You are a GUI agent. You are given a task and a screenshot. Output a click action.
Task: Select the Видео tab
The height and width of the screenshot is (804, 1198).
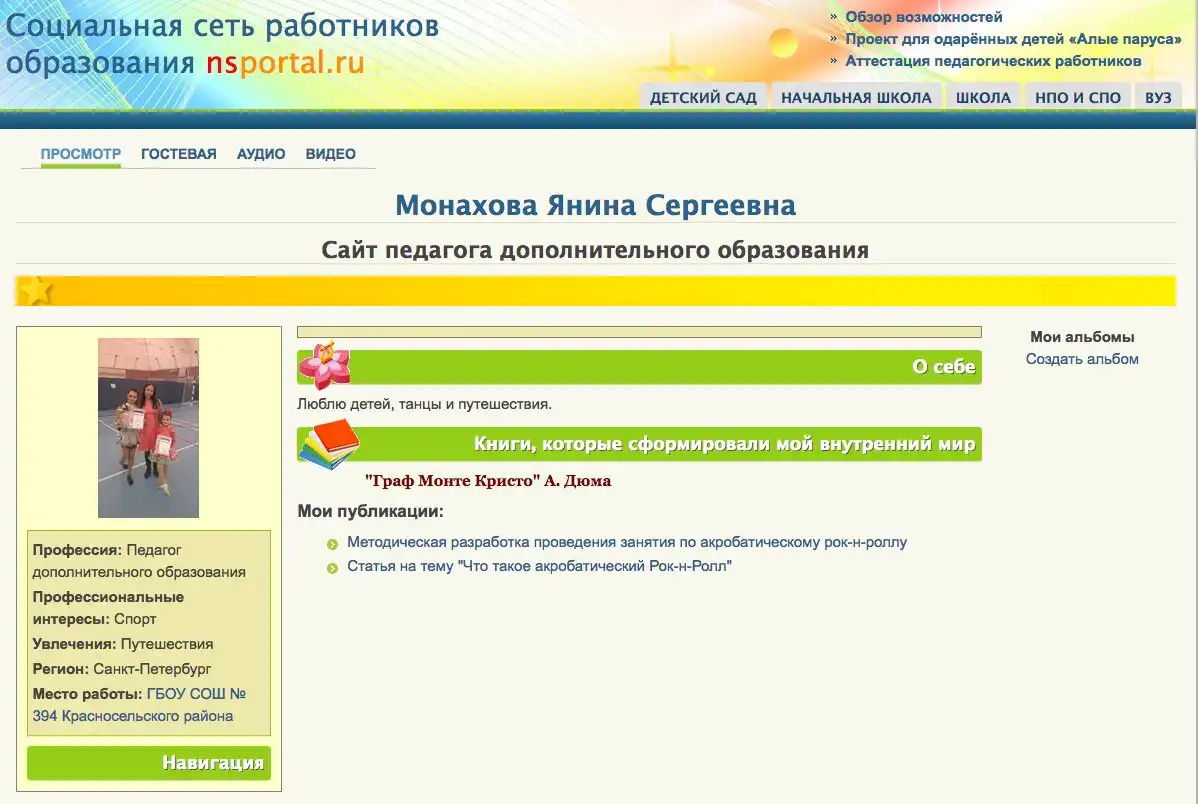pos(330,154)
